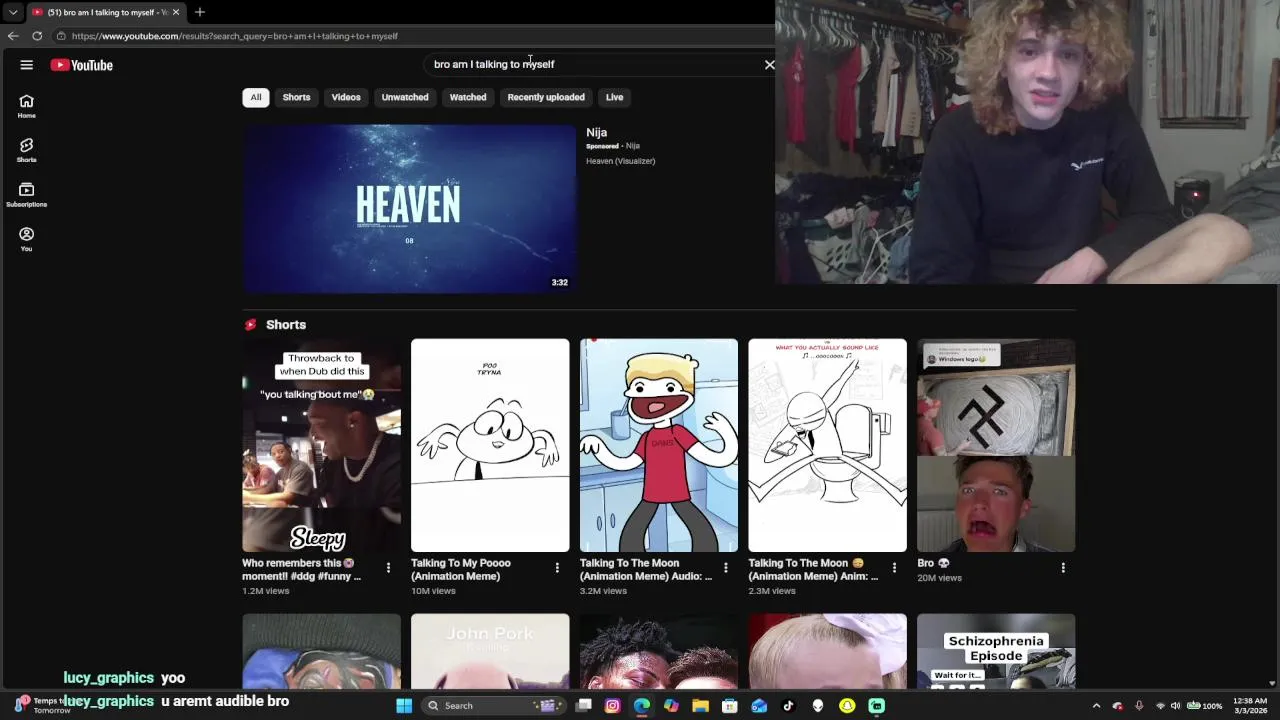Click the 'Who remembers this' Short title
1280x720 pixels.
tap(302, 570)
